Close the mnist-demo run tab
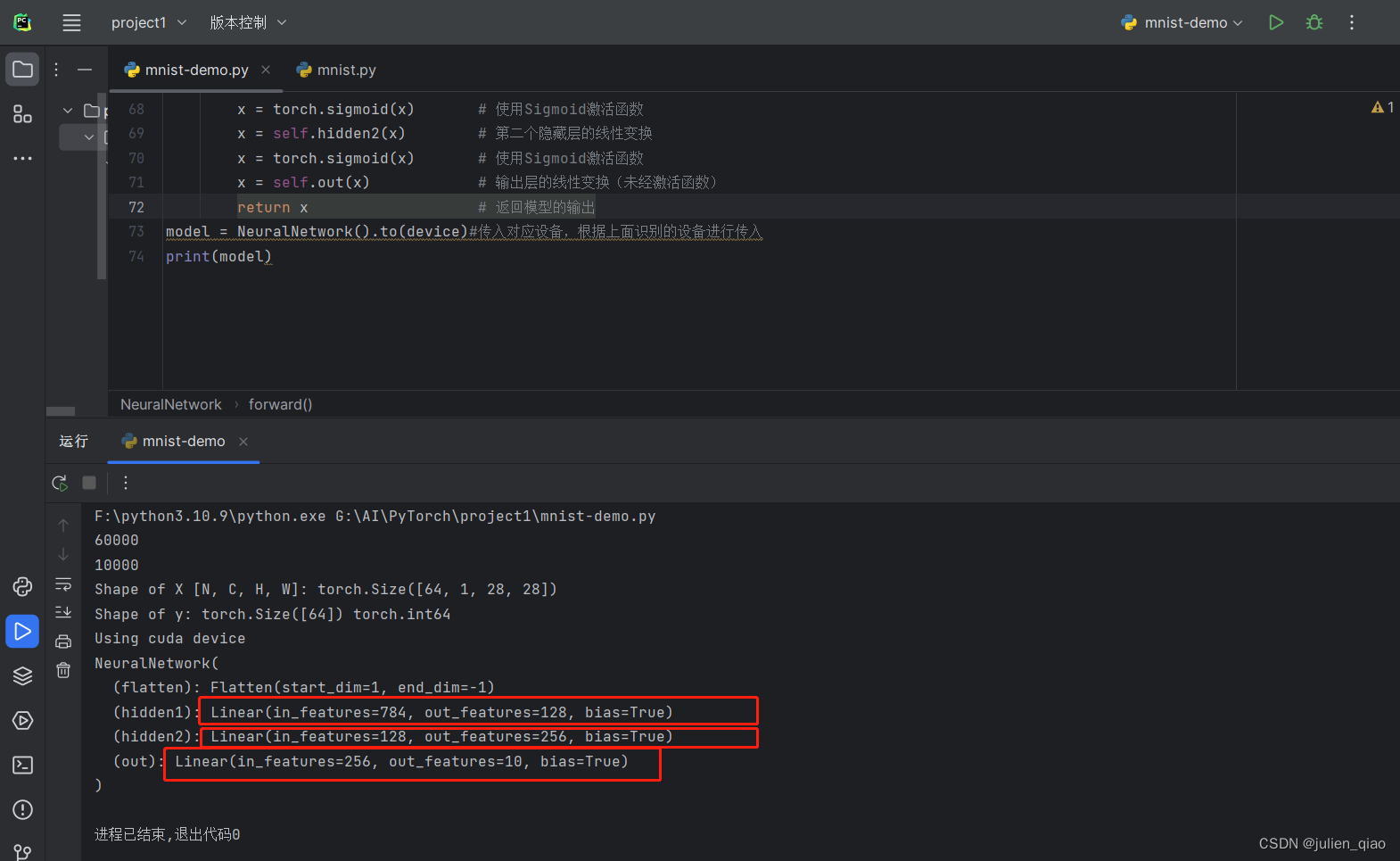The height and width of the screenshot is (861, 1400). click(243, 442)
